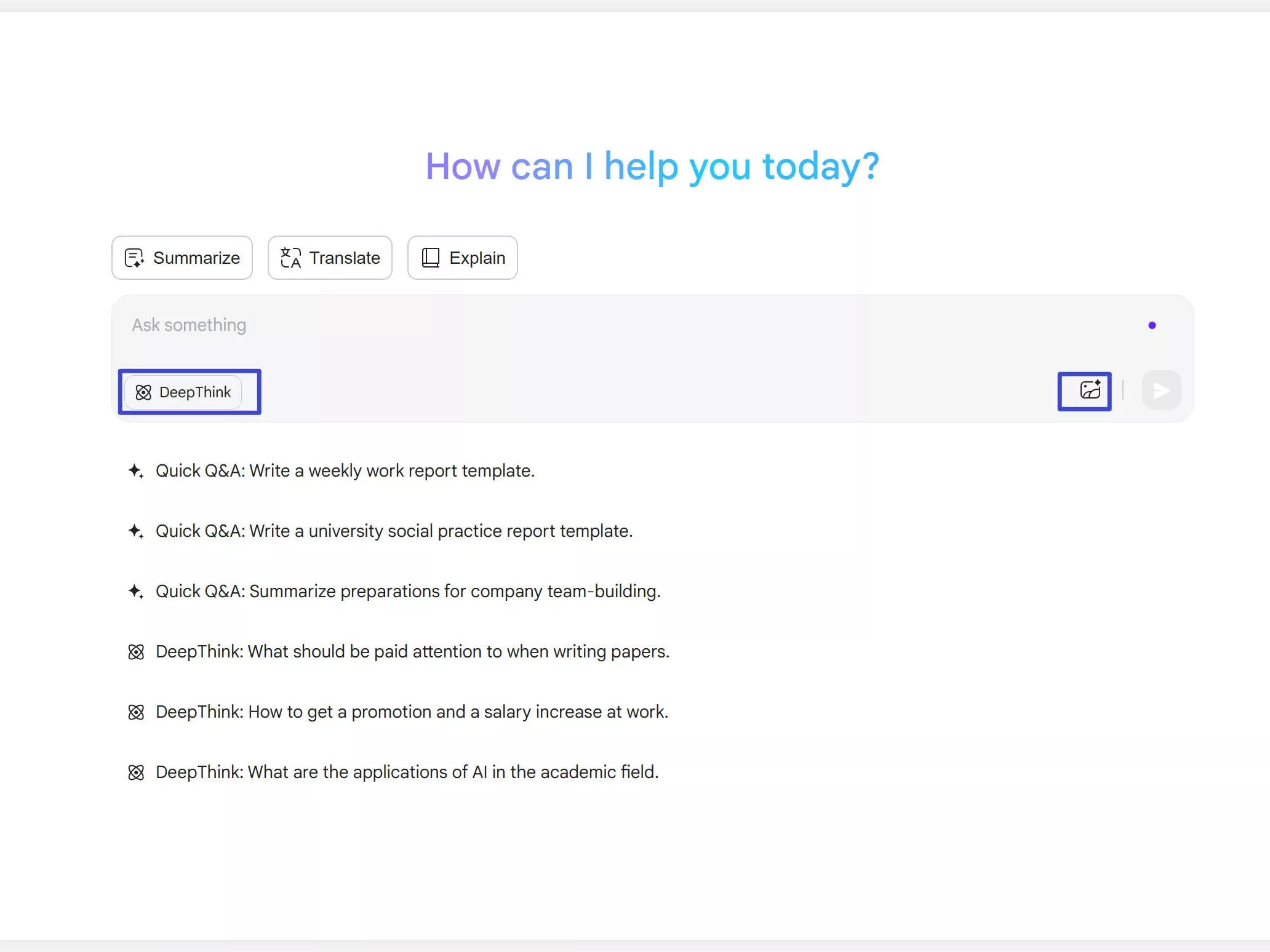Click atom icon beside AI academic suggestion
This screenshot has width=1270, height=952.
coord(136,772)
